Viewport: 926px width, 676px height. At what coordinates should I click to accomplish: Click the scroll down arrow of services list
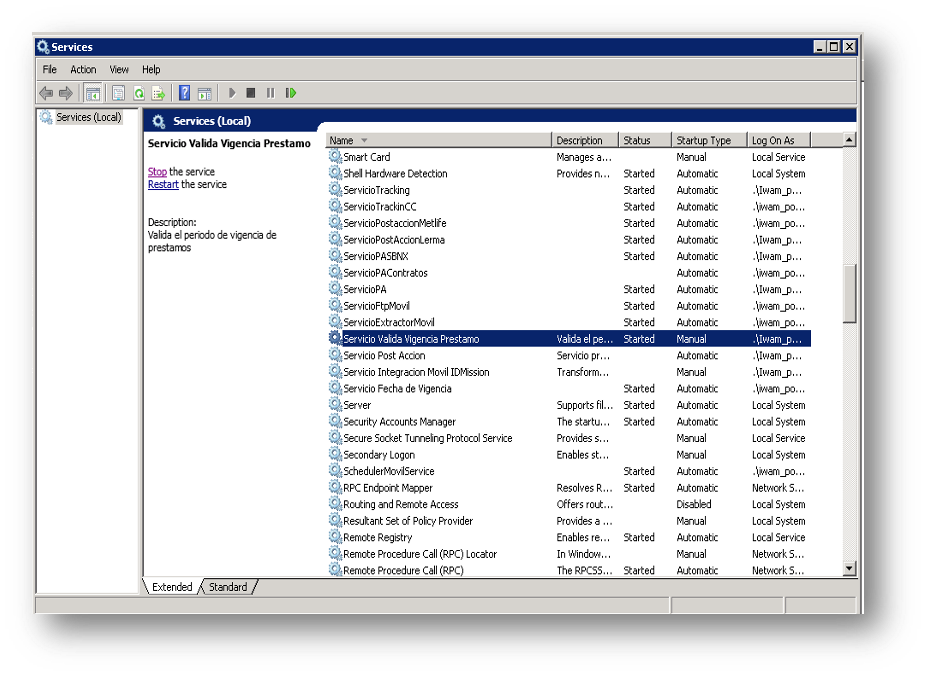pyautogui.click(x=849, y=569)
